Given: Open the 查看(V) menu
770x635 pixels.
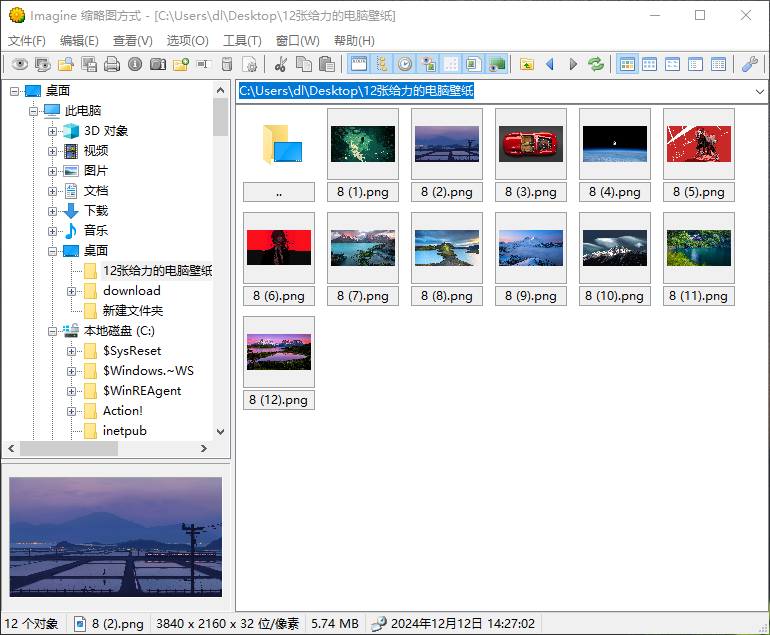Looking at the screenshot, I should [132, 41].
